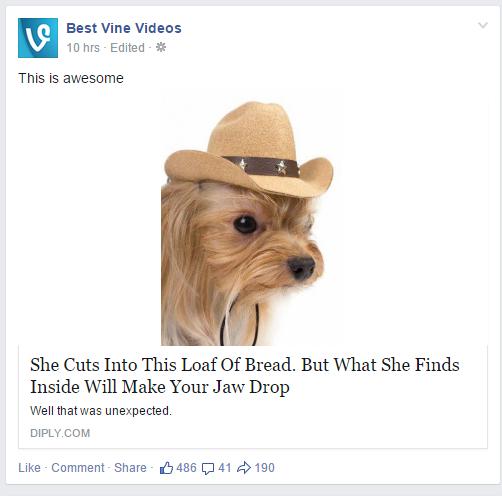The width and height of the screenshot is (502, 496).
Task: Click the privacy gear icon beside Edited
Action: tap(161, 47)
